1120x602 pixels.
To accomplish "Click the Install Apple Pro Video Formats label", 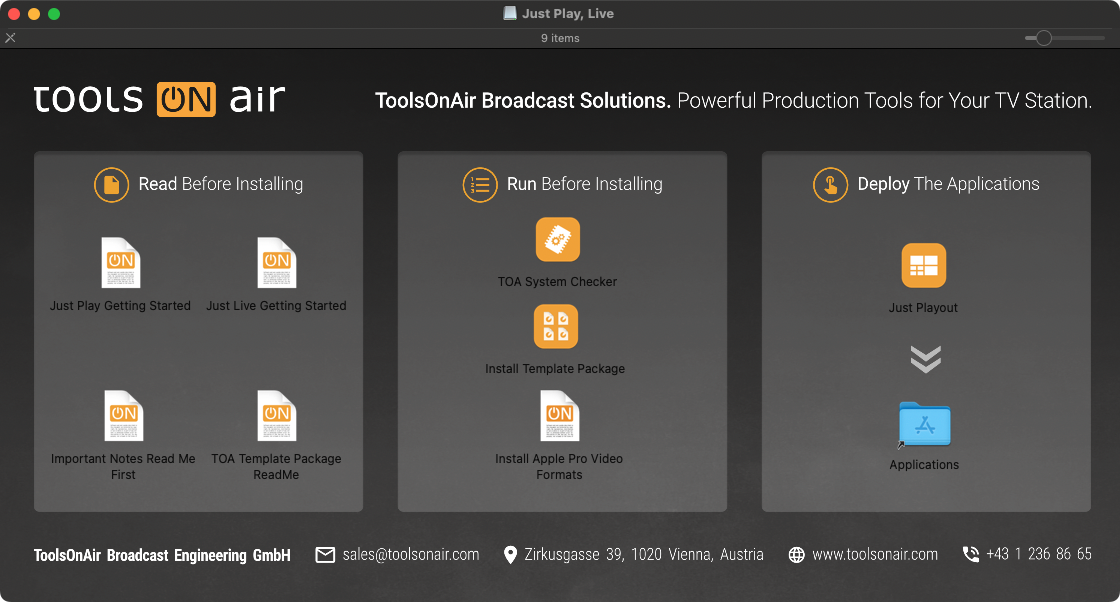I will [x=559, y=466].
